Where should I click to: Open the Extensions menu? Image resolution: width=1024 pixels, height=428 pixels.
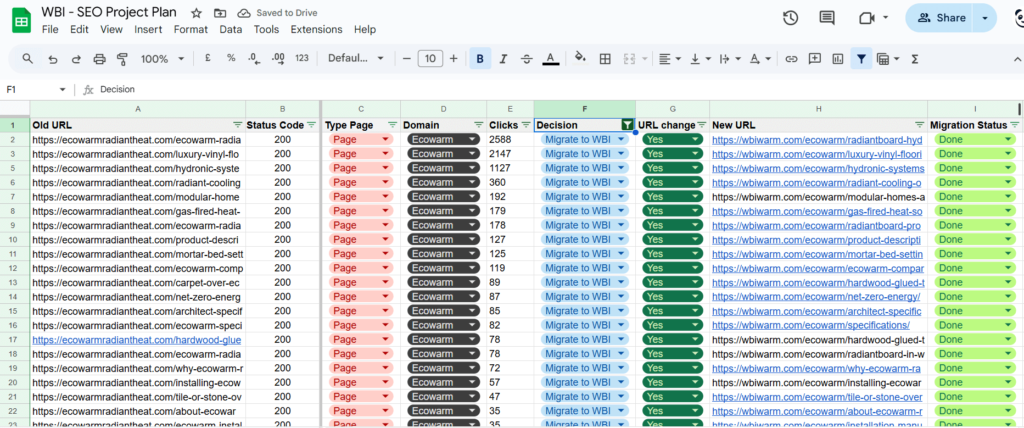[x=316, y=29]
